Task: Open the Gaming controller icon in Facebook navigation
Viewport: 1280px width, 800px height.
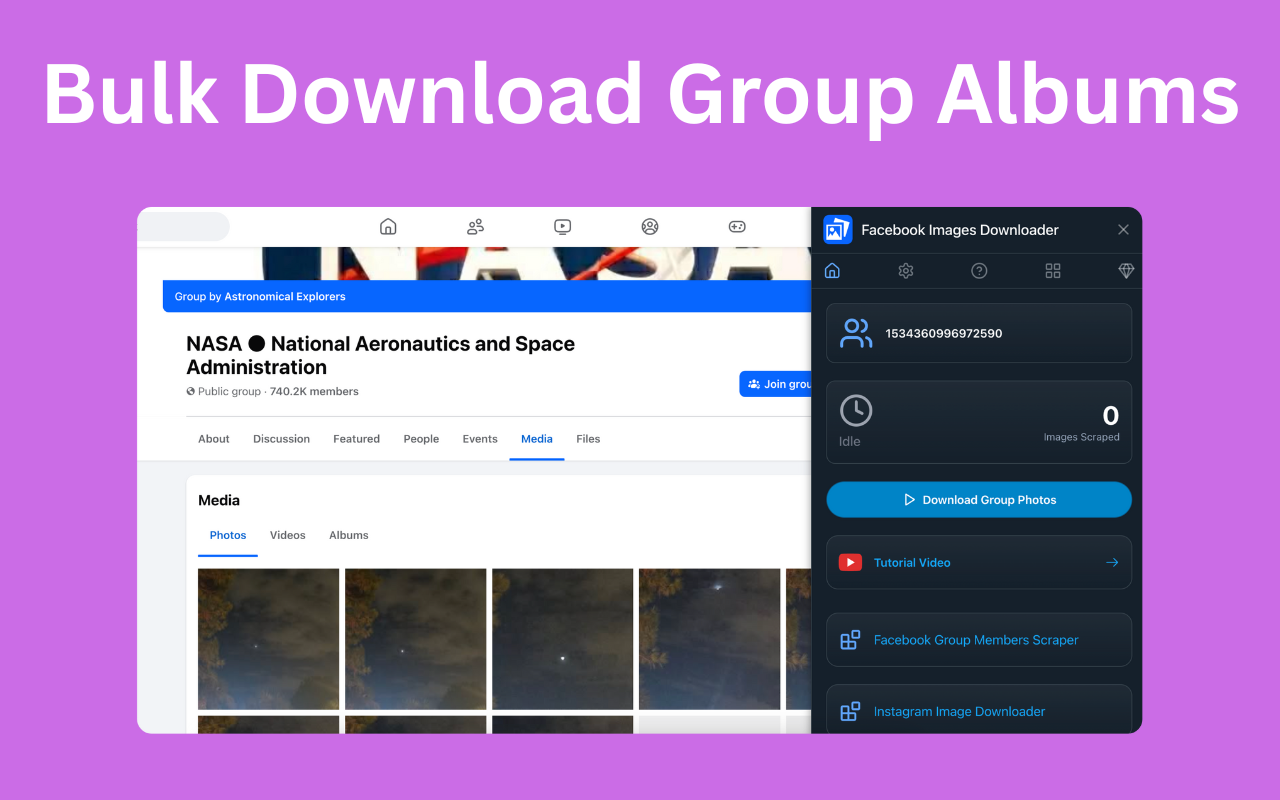Action: [x=737, y=227]
